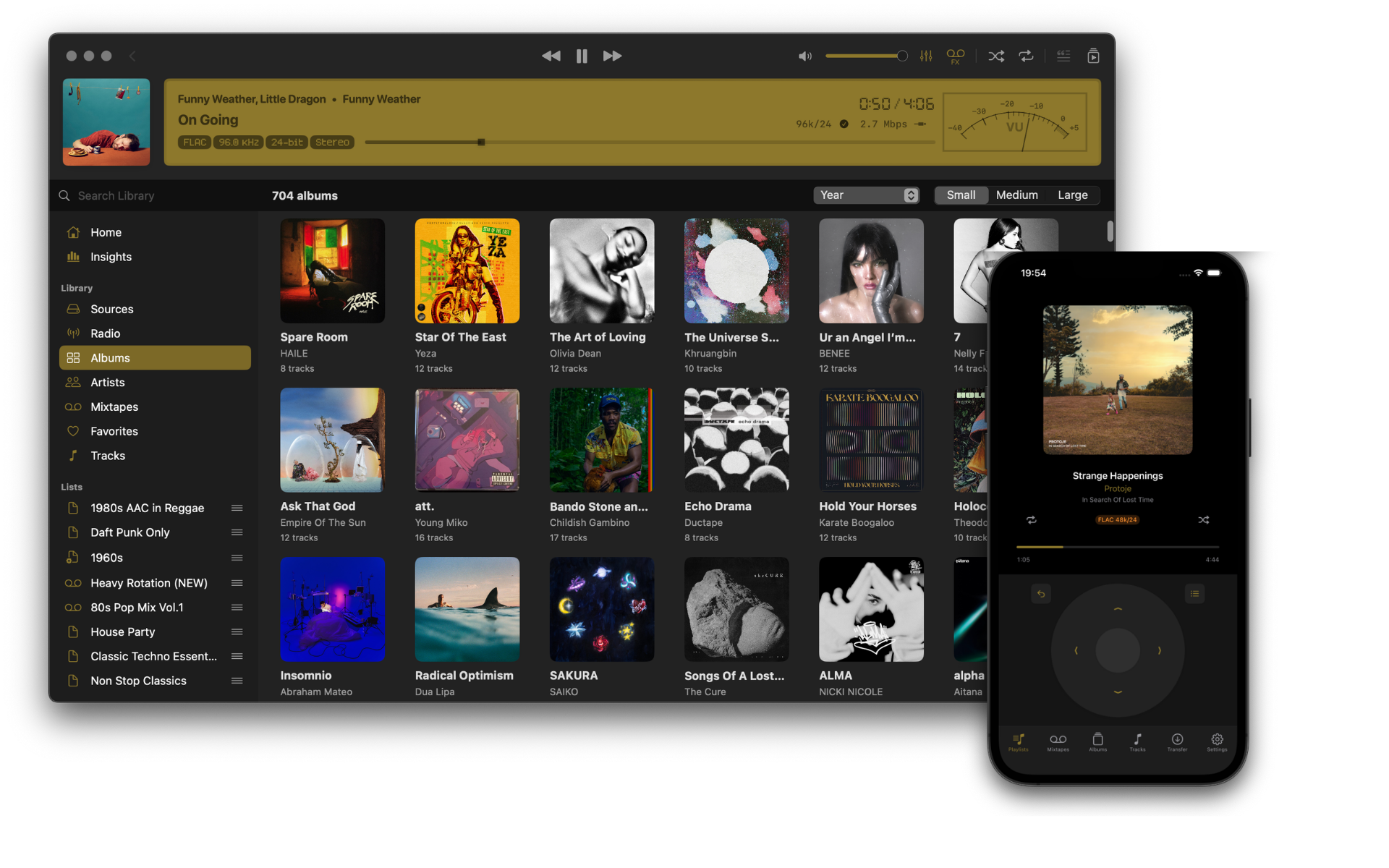The image size is (1389, 868).
Task: Skip to next track with fast-forward
Action: point(612,56)
